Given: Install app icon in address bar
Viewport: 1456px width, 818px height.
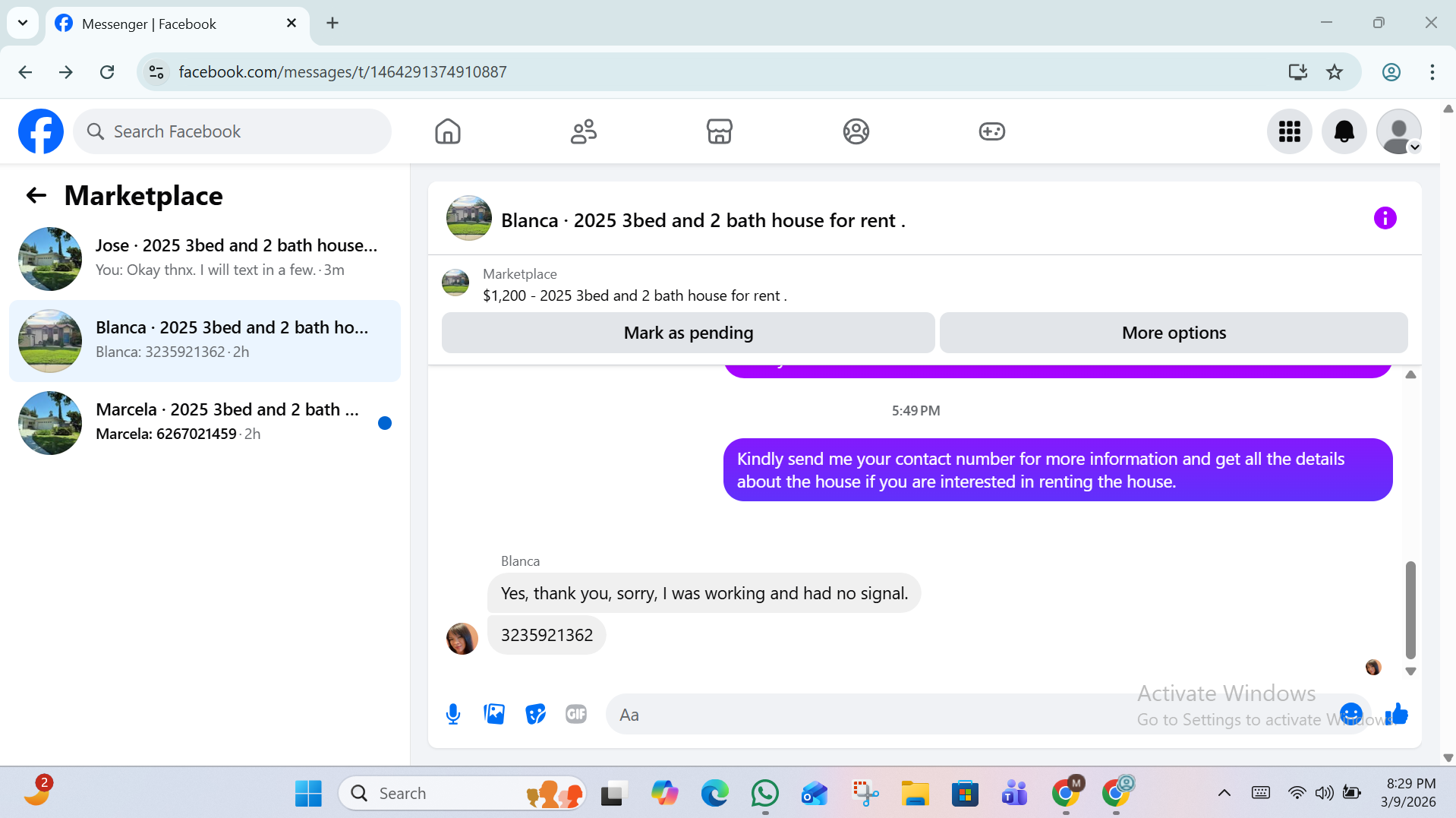Looking at the screenshot, I should (x=1297, y=72).
